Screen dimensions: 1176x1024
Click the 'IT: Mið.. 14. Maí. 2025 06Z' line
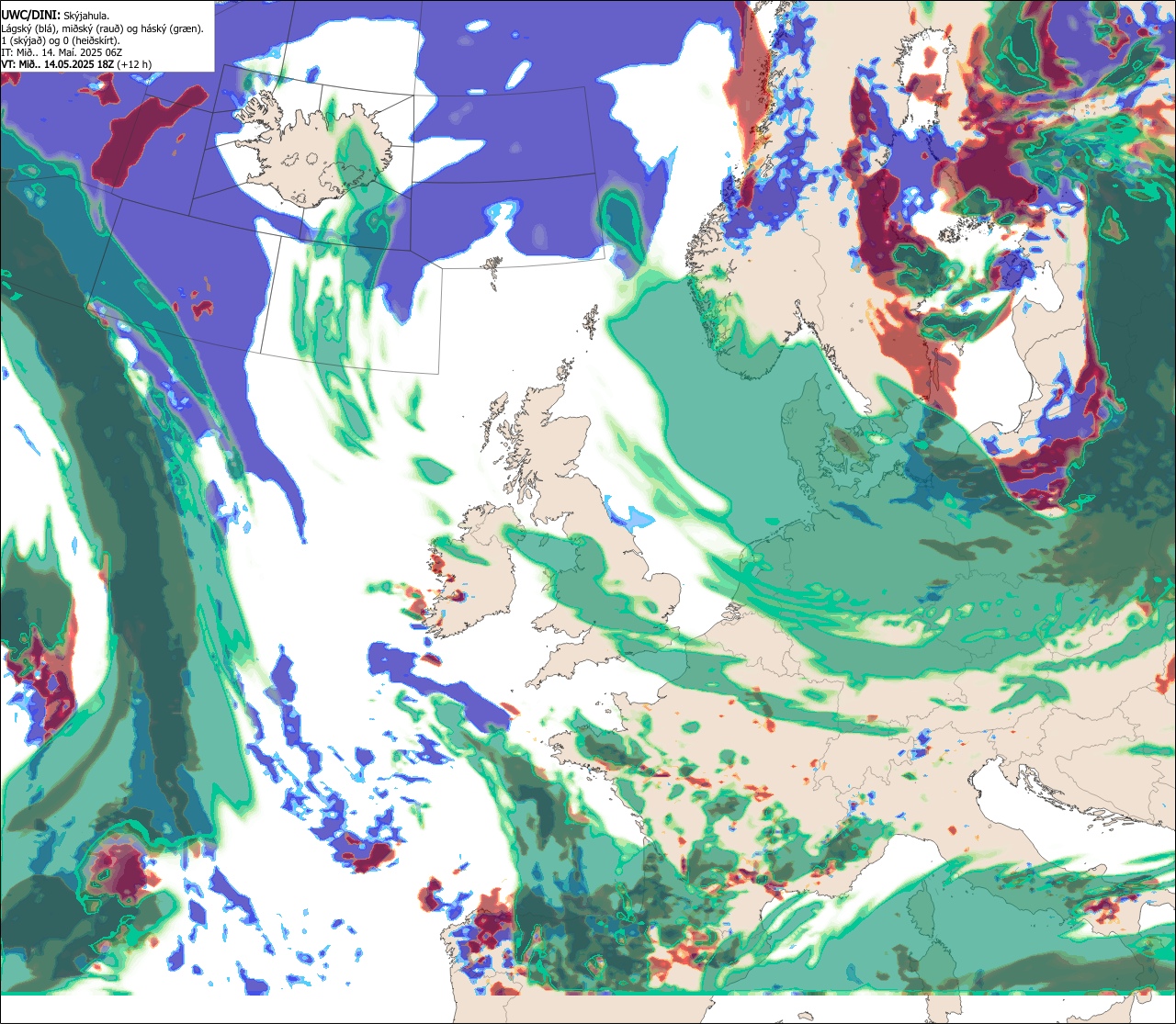coord(62,52)
